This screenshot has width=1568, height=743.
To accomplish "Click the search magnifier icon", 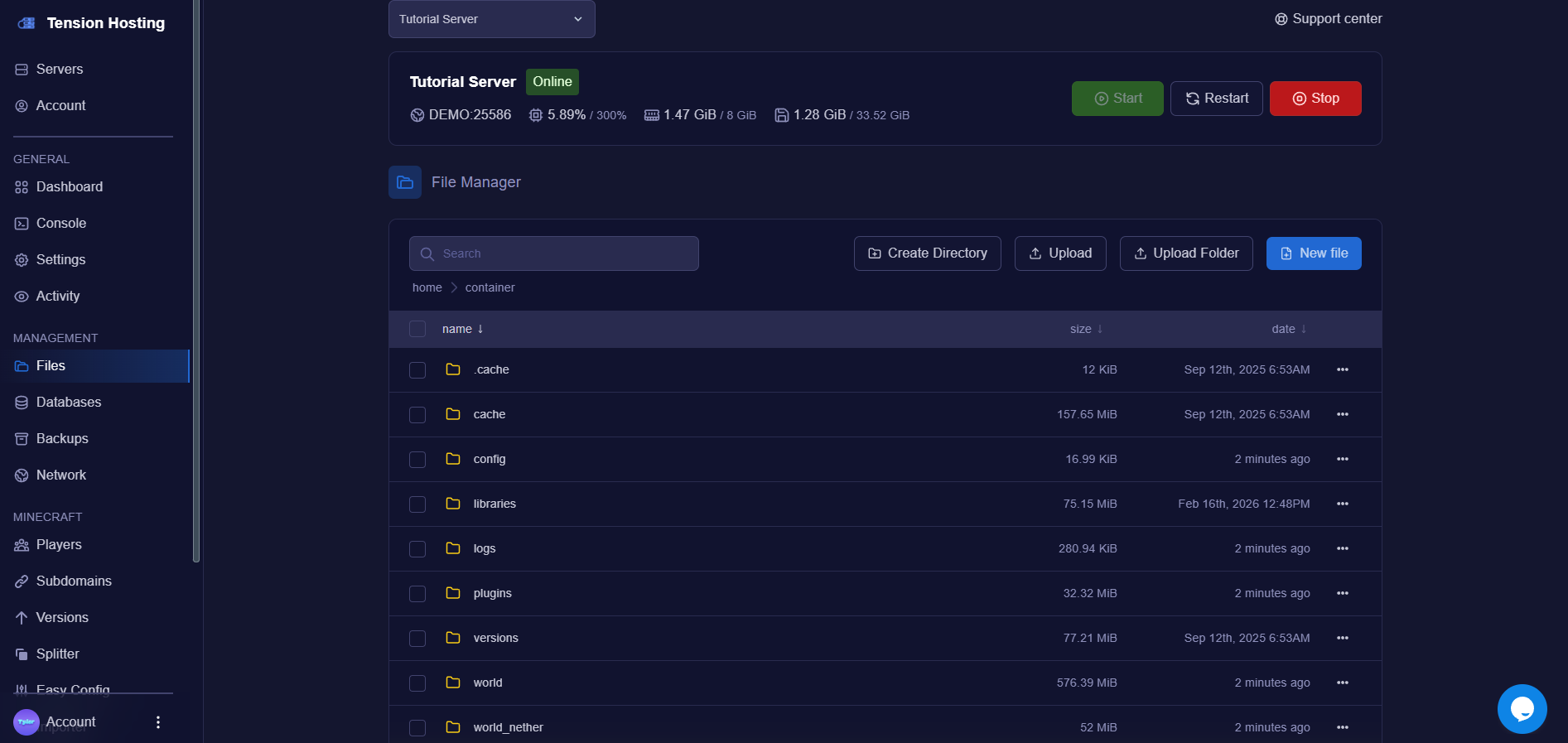I will point(427,254).
